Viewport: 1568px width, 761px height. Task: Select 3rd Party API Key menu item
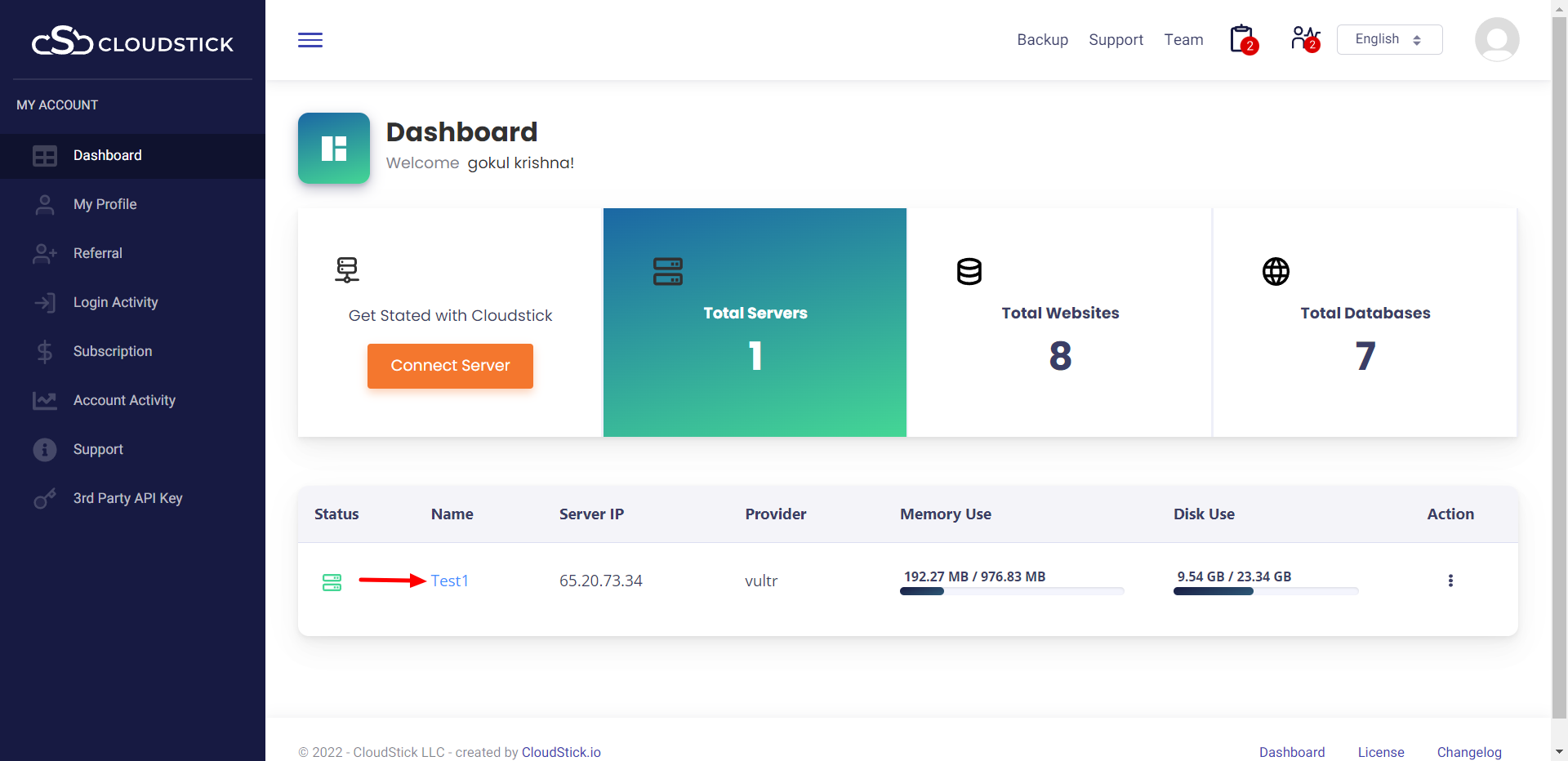point(127,498)
